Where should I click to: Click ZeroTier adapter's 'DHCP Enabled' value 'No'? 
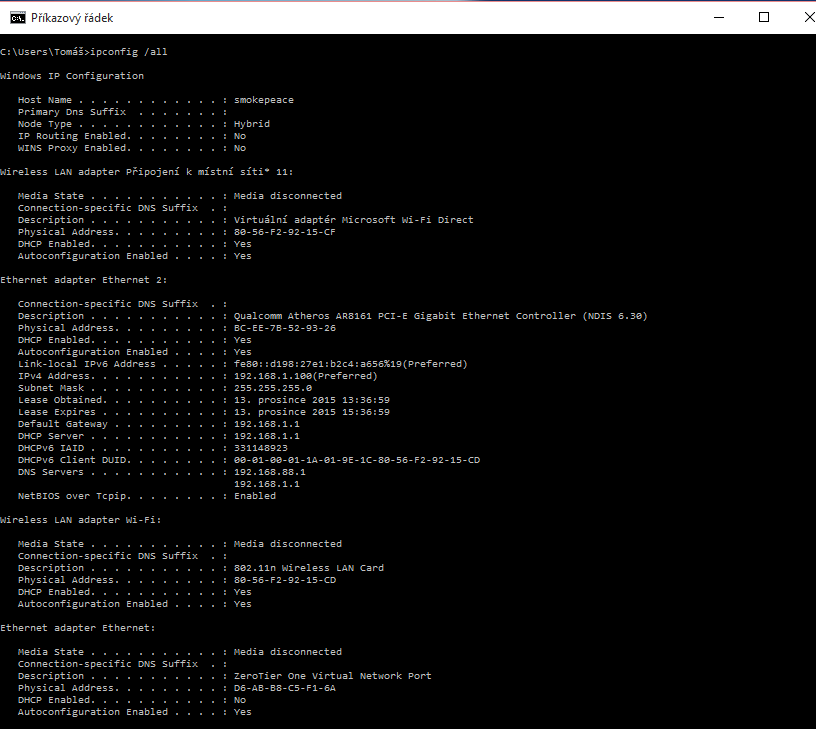pos(240,700)
